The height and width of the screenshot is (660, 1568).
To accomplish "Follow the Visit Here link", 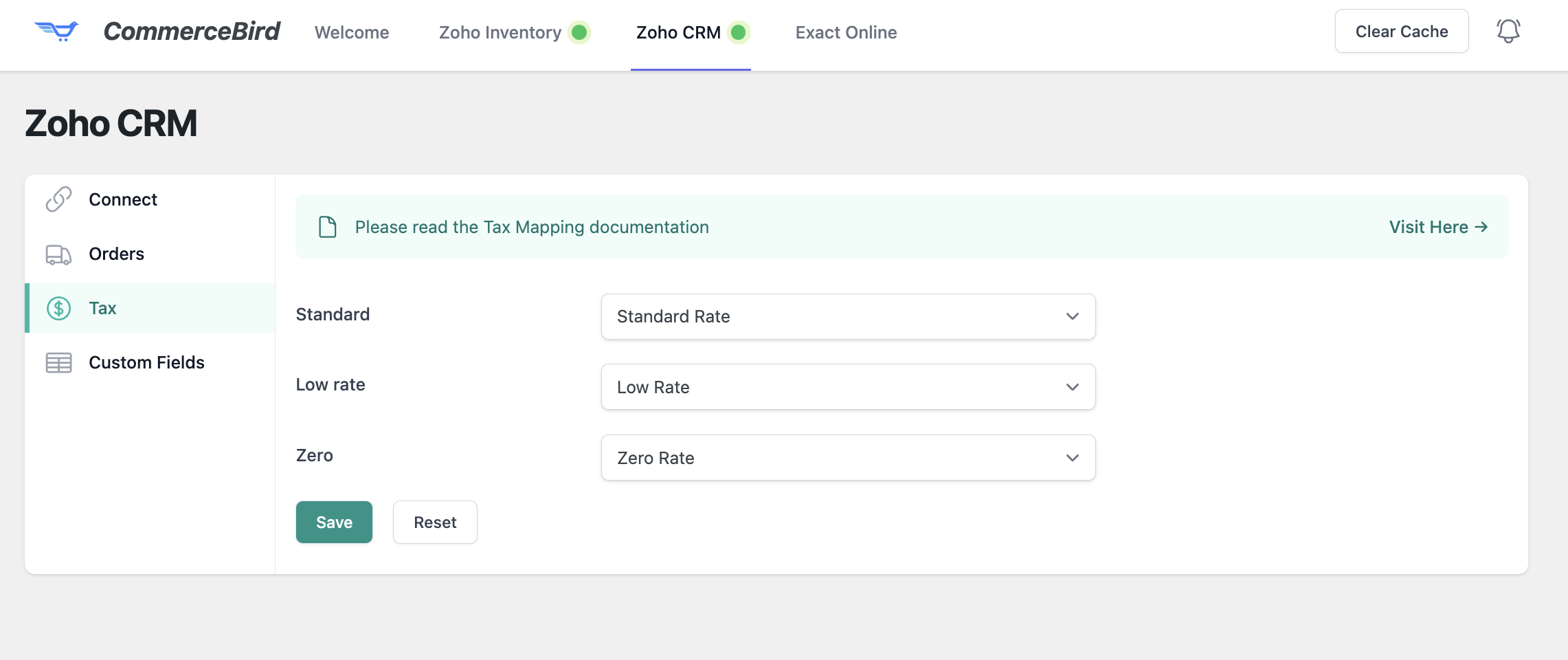I will click(x=1438, y=227).
